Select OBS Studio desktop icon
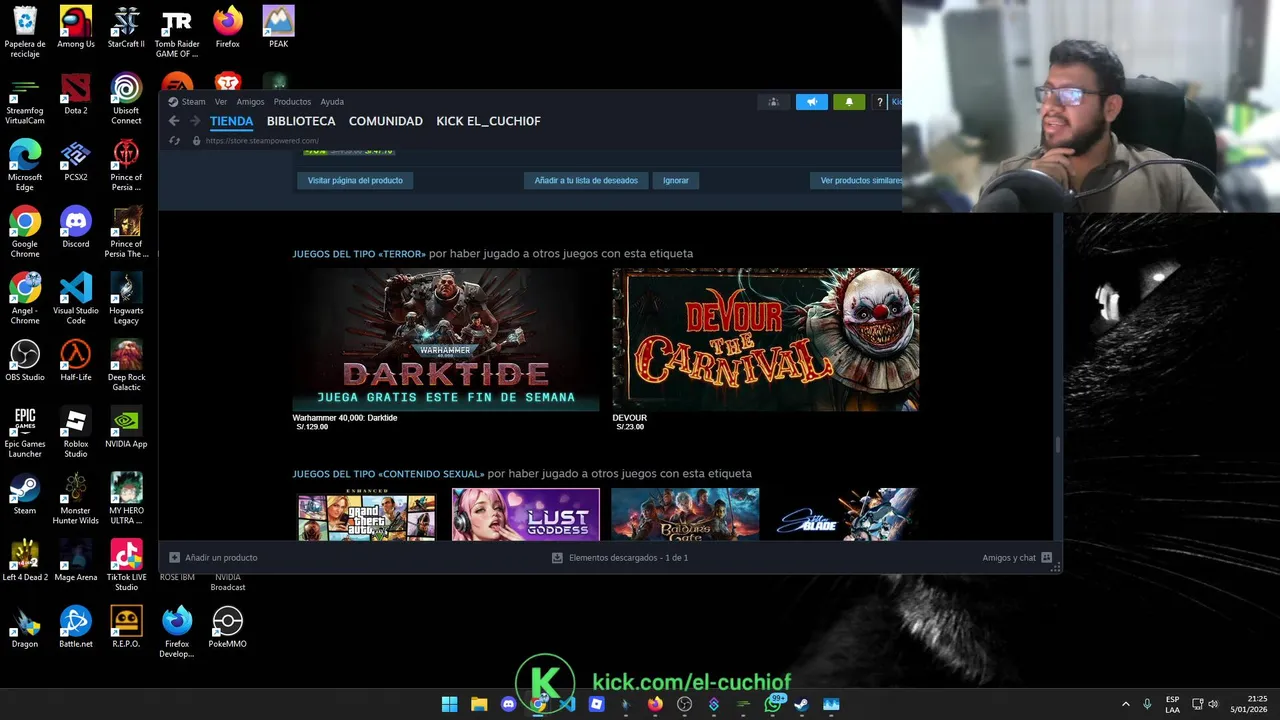Viewport: 1280px width, 720px height. click(x=25, y=361)
